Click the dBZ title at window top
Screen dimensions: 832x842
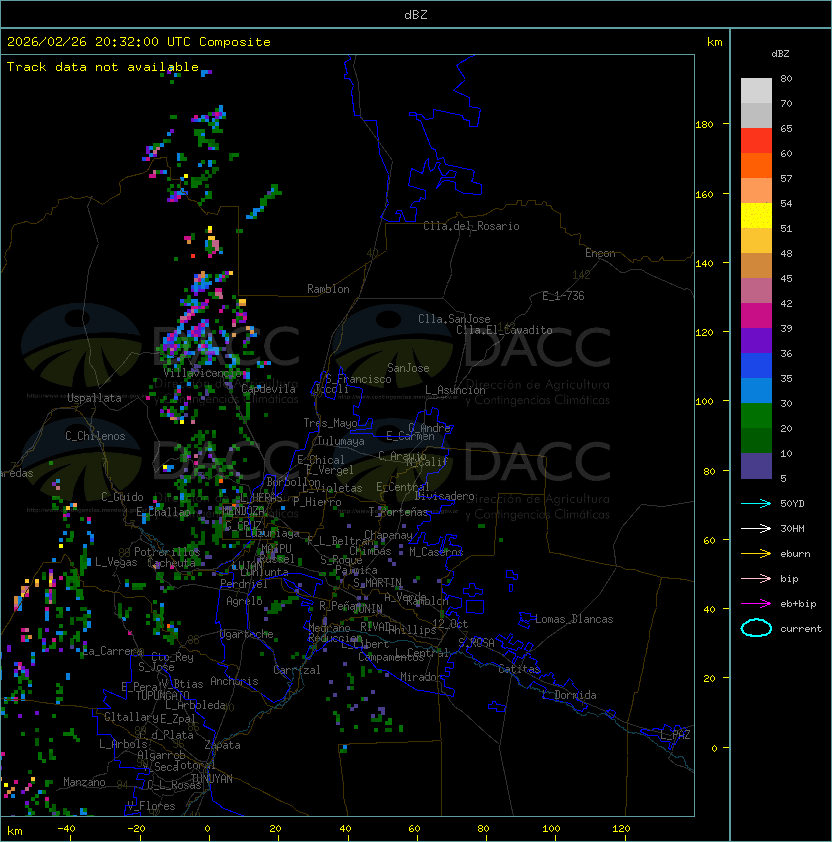416,14
